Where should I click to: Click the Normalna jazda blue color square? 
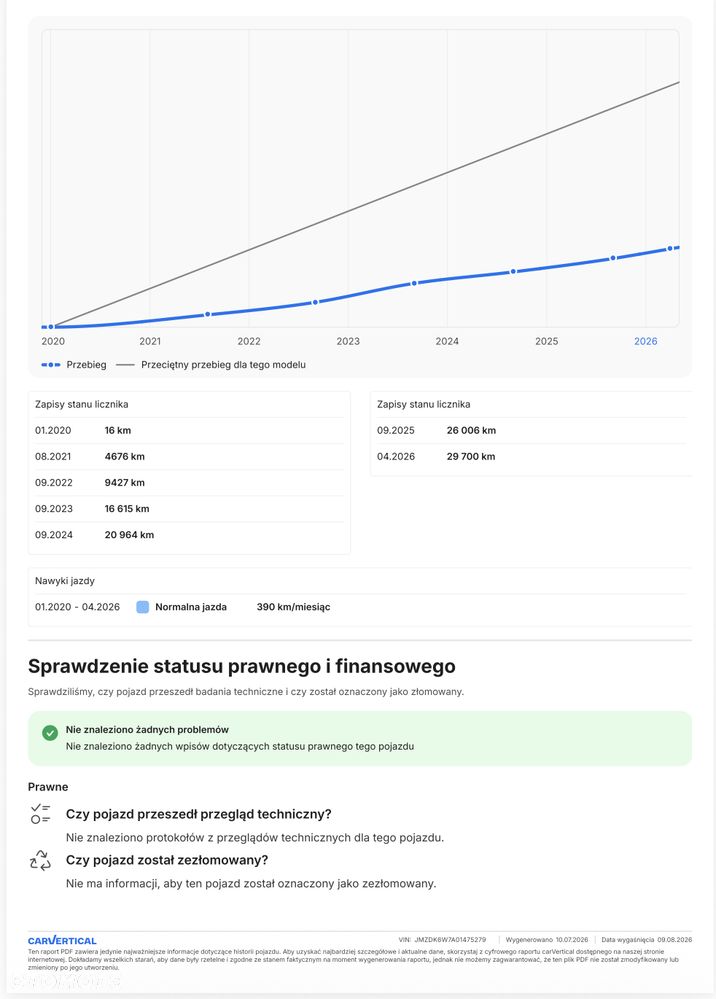coord(143,607)
